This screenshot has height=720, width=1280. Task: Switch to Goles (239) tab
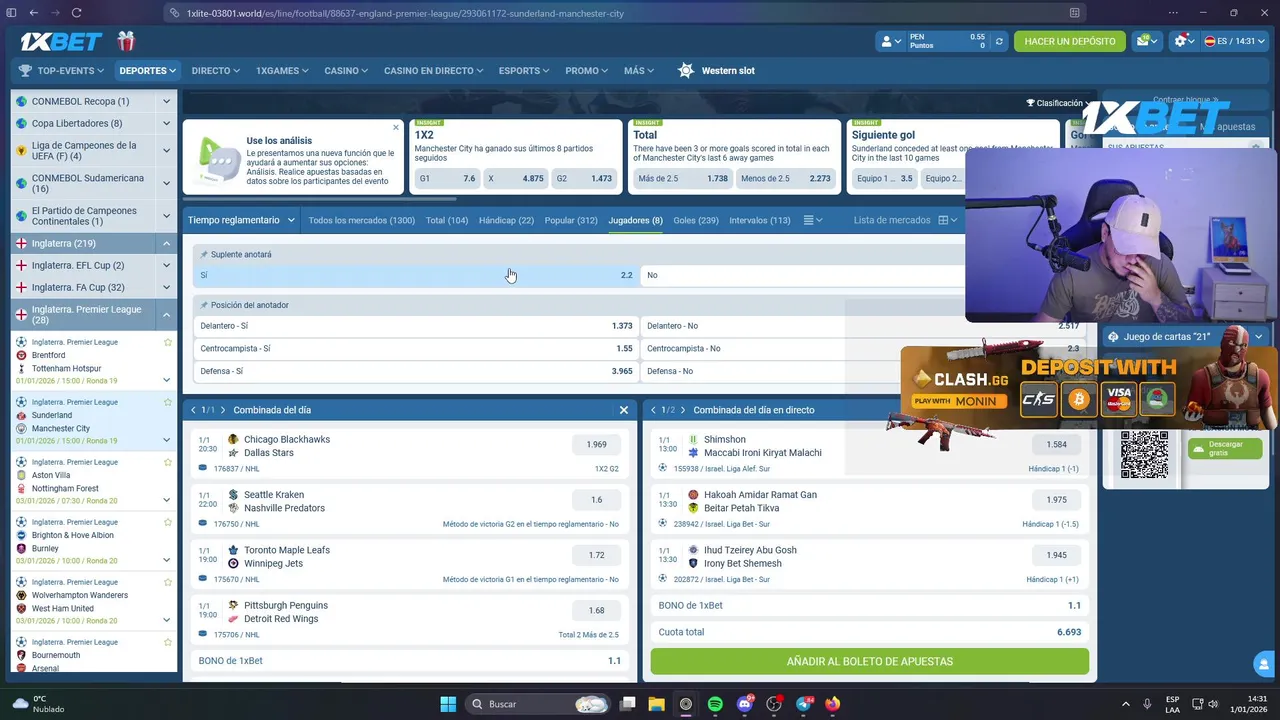696,220
